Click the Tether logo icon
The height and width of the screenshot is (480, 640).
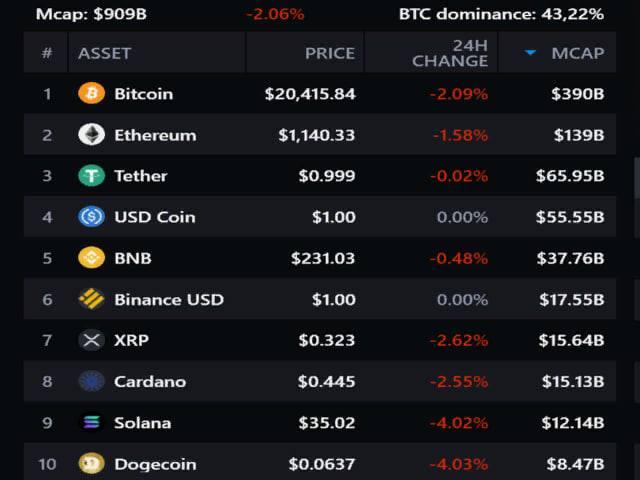coord(91,176)
